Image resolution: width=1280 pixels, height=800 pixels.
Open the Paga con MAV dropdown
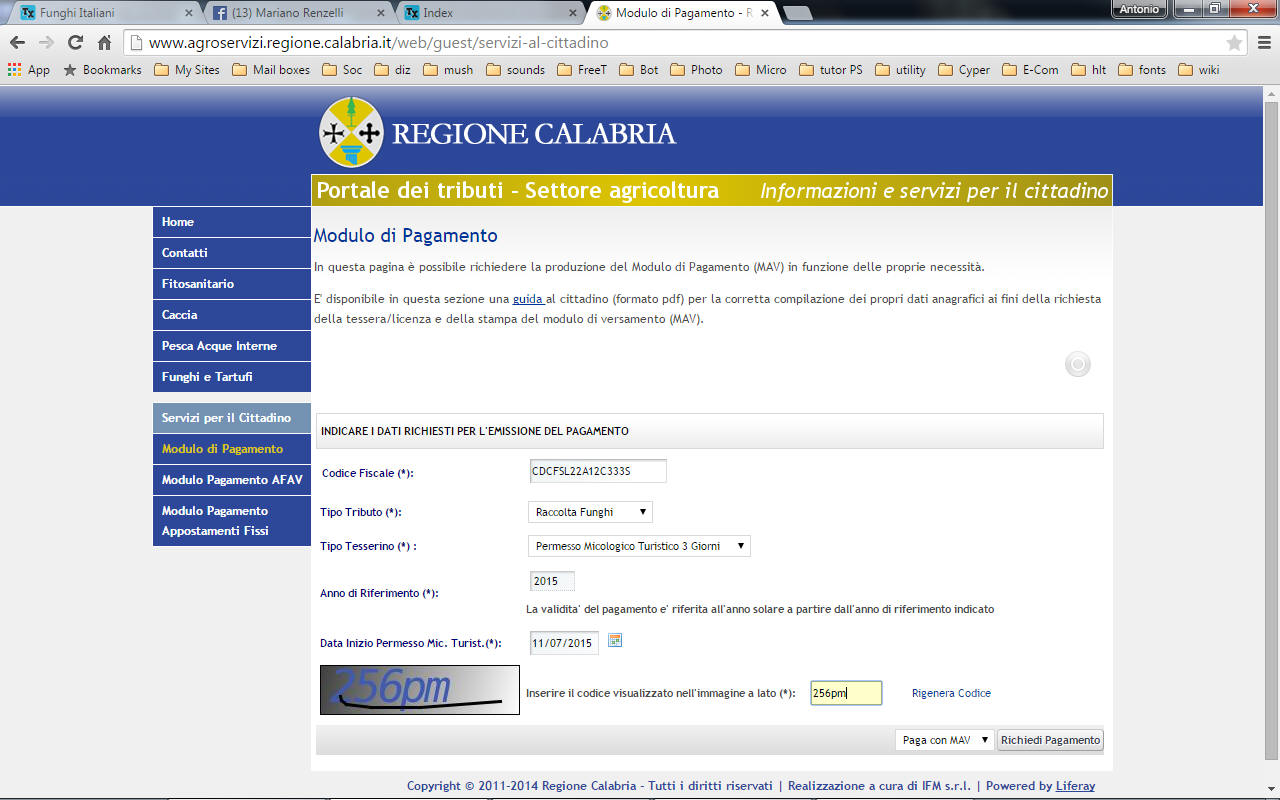944,740
